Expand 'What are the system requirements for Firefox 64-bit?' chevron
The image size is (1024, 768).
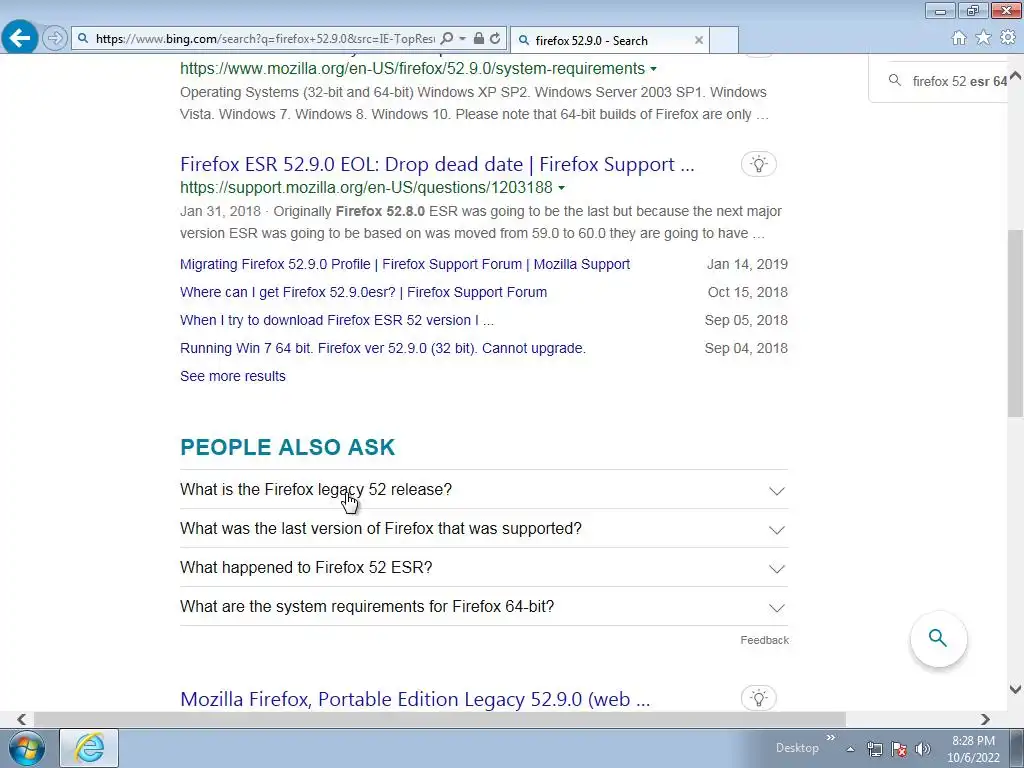coord(776,609)
